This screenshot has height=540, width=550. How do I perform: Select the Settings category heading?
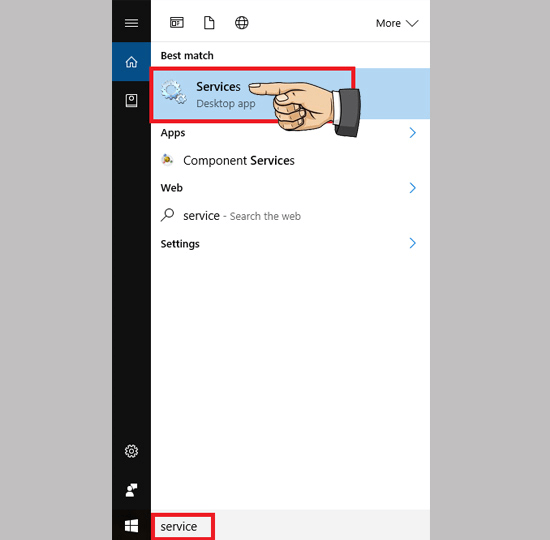click(x=180, y=244)
